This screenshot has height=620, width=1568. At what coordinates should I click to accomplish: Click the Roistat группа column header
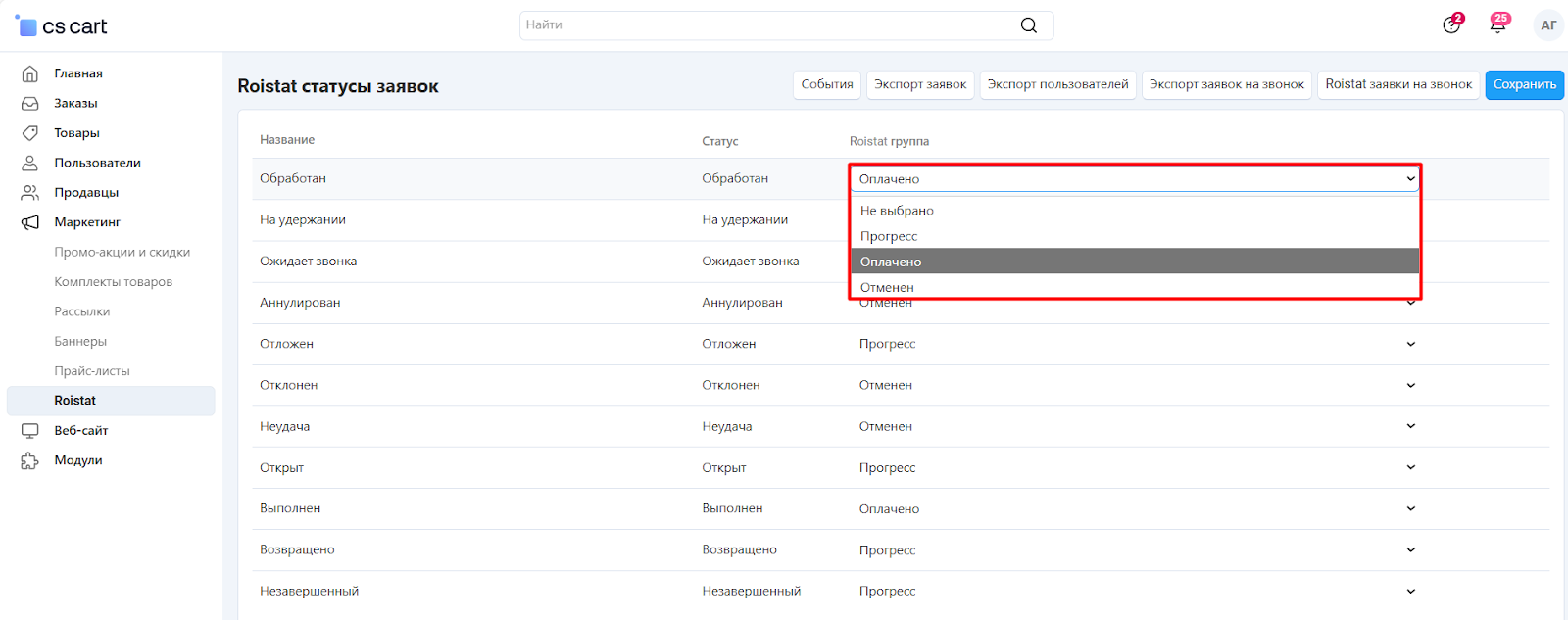click(x=889, y=141)
